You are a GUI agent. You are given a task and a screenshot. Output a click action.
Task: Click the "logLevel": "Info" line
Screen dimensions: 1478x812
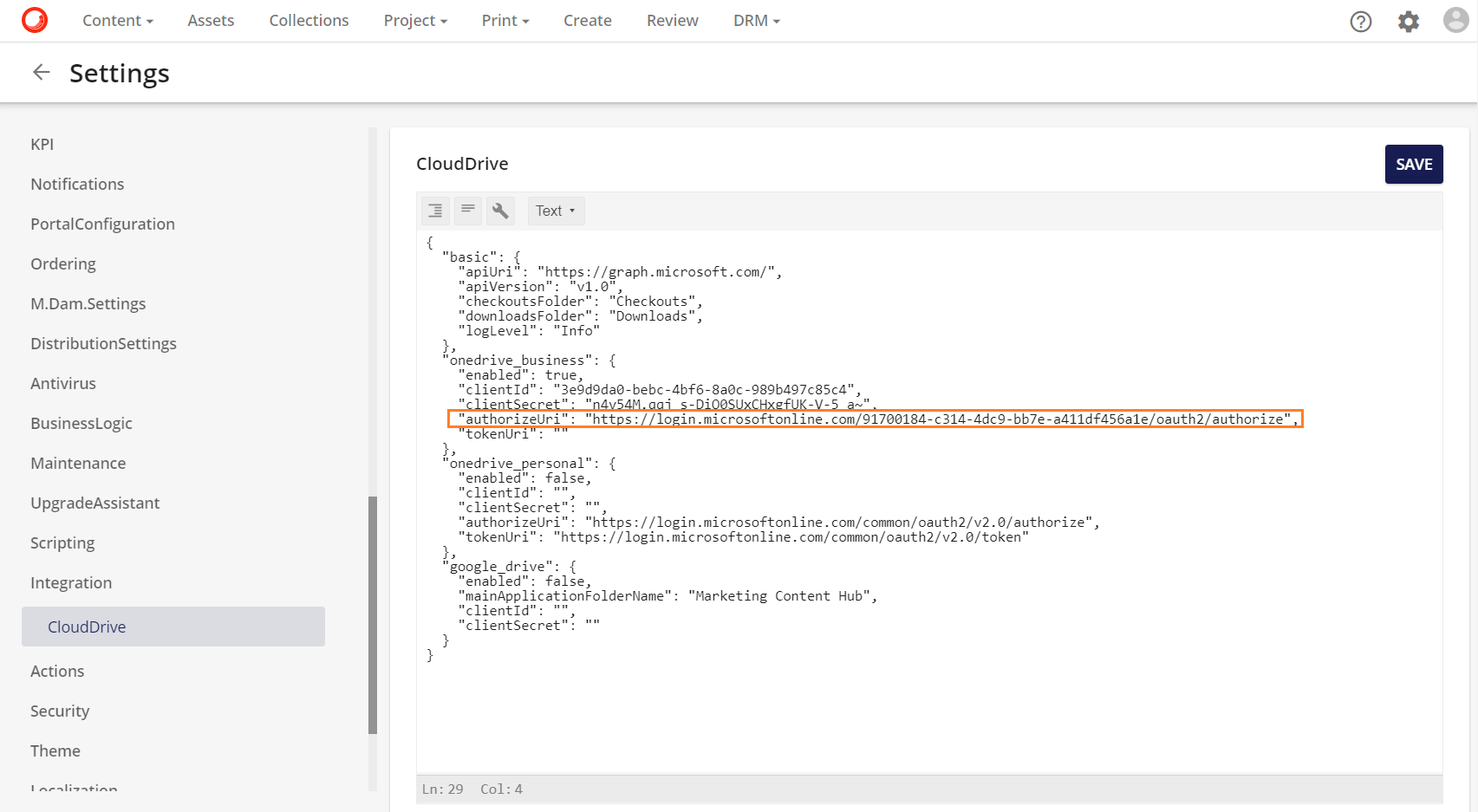[x=529, y=331]
